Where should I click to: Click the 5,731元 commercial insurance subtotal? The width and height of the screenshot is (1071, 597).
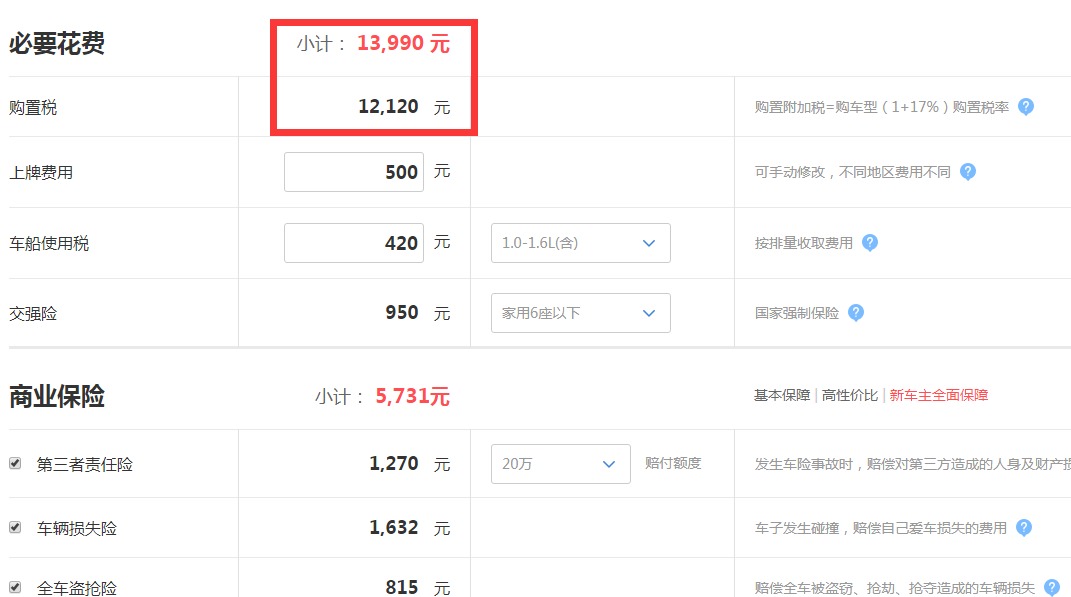tap(413, 396)
